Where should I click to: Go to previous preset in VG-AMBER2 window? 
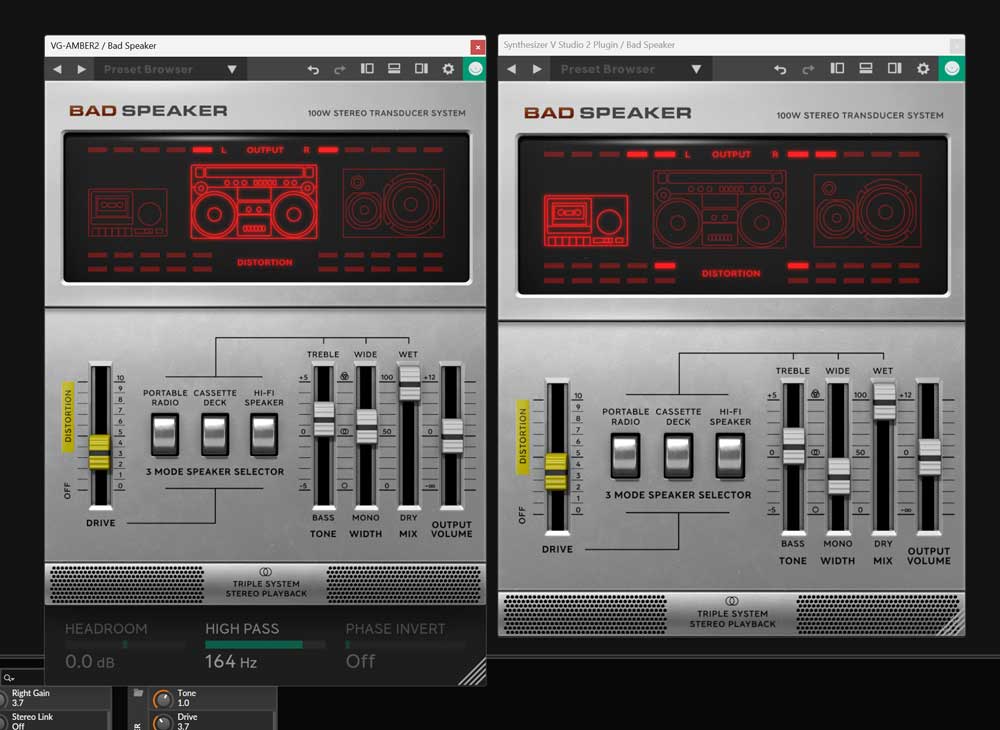57,69
